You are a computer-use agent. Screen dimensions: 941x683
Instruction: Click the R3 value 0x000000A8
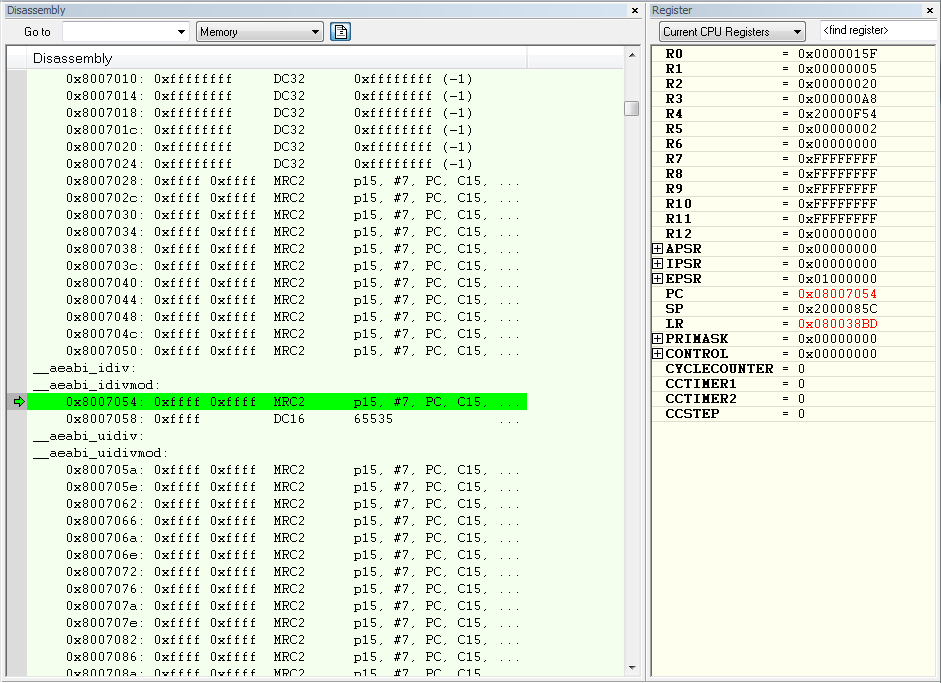837,98
